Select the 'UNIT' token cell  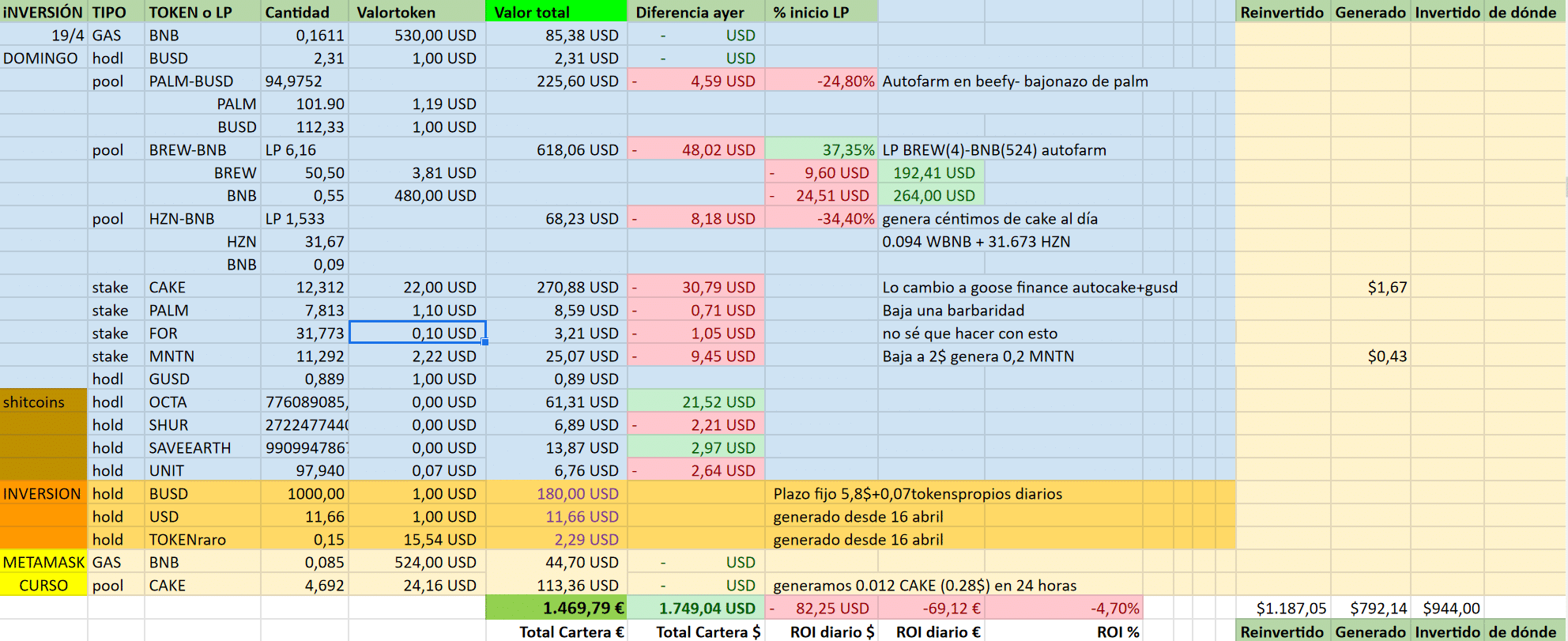pyautogui.click(x=202, y=470)
